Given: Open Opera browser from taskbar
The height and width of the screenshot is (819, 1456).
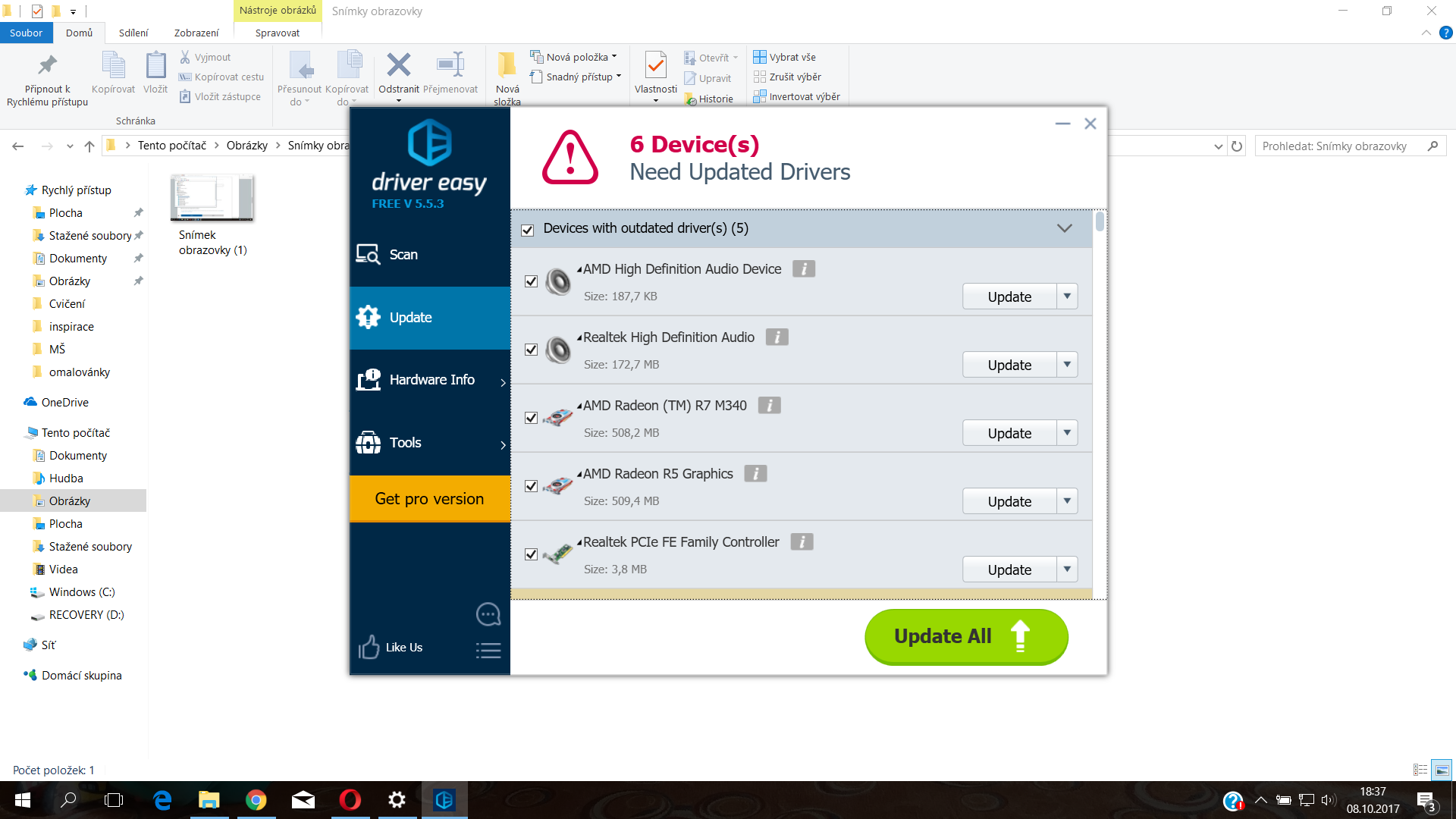Looking at the screenshot, I should point(350,800).
